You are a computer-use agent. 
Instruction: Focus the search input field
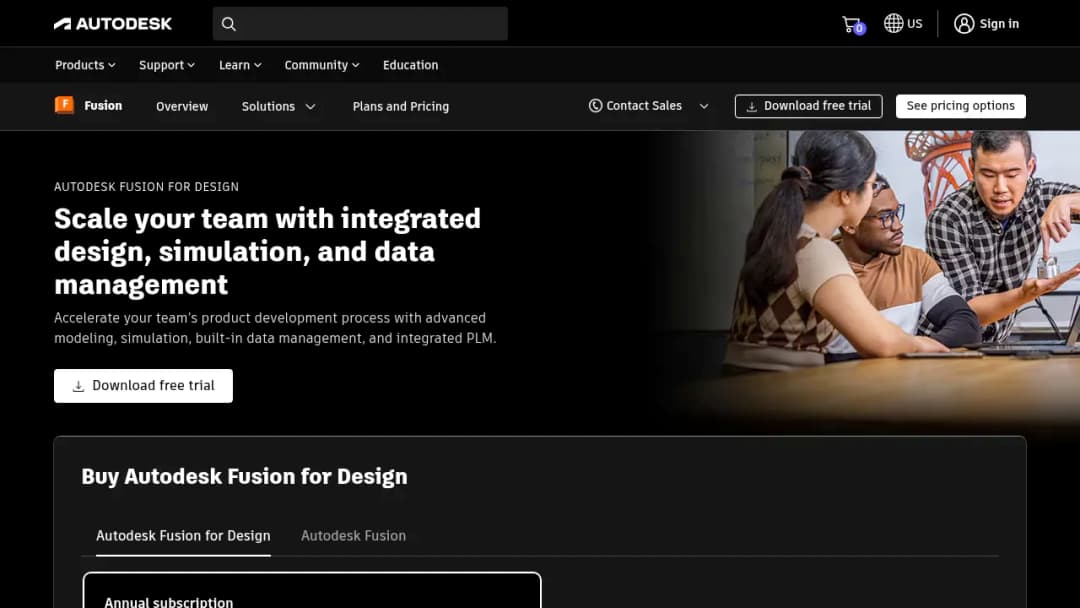click(x=360, y=24)
